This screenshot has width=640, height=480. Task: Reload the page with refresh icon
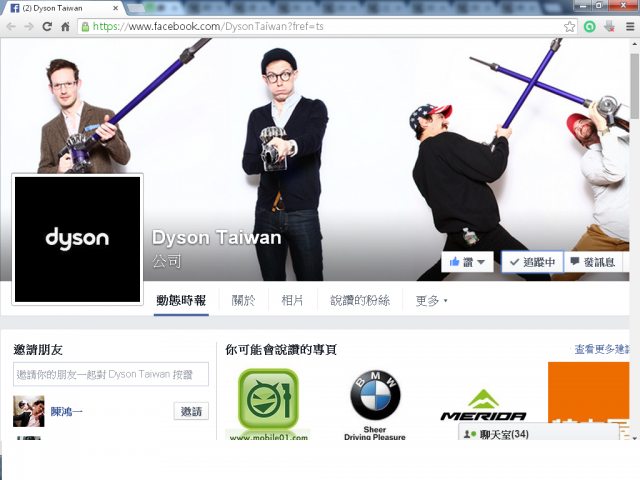[x=47, y=27]
